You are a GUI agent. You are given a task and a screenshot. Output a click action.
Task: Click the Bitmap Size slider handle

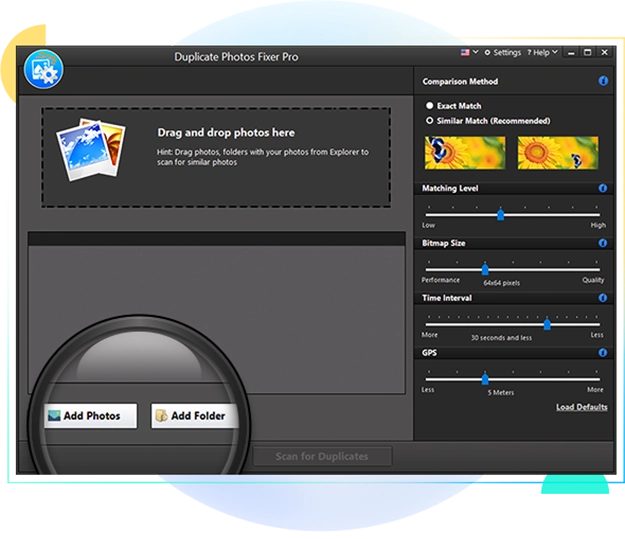(x=485, y=270)
